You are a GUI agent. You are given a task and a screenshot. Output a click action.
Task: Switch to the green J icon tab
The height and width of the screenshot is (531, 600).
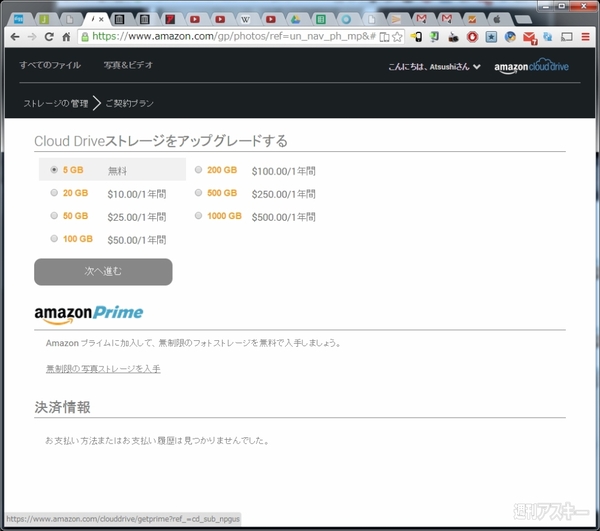click(x=44, y=19)
